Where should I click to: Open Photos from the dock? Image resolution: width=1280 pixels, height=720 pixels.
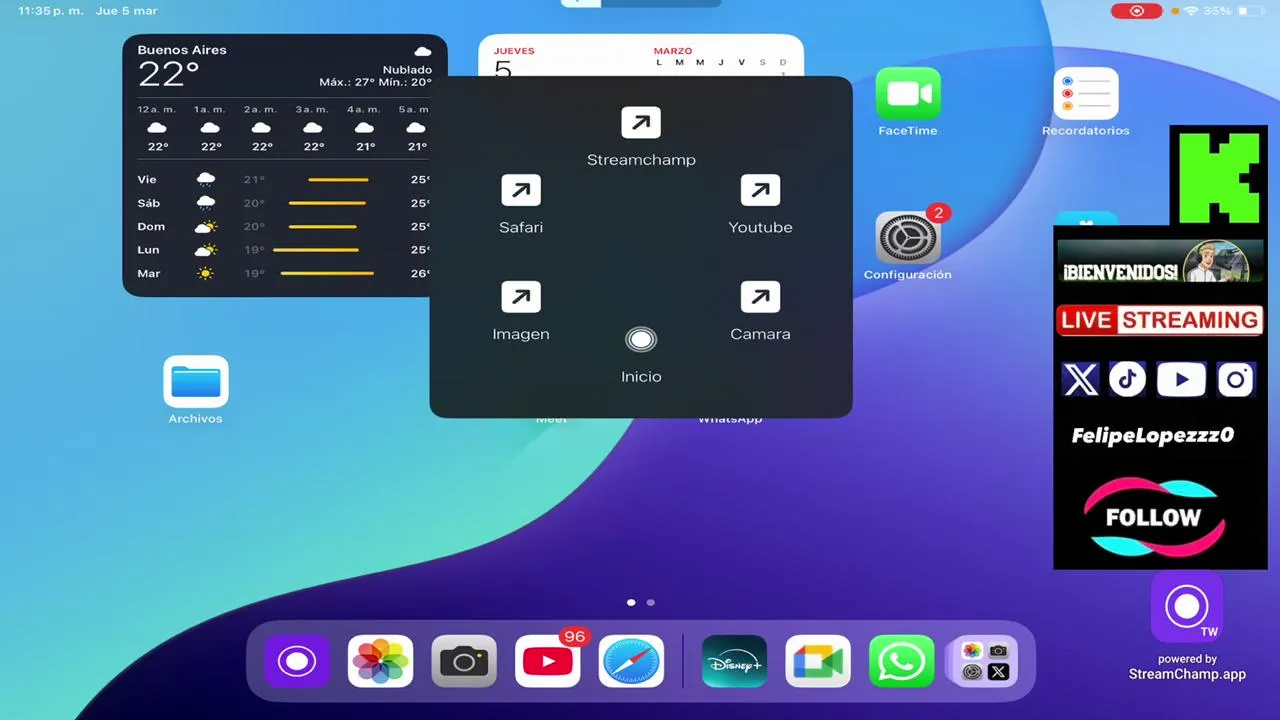(381, 662)
